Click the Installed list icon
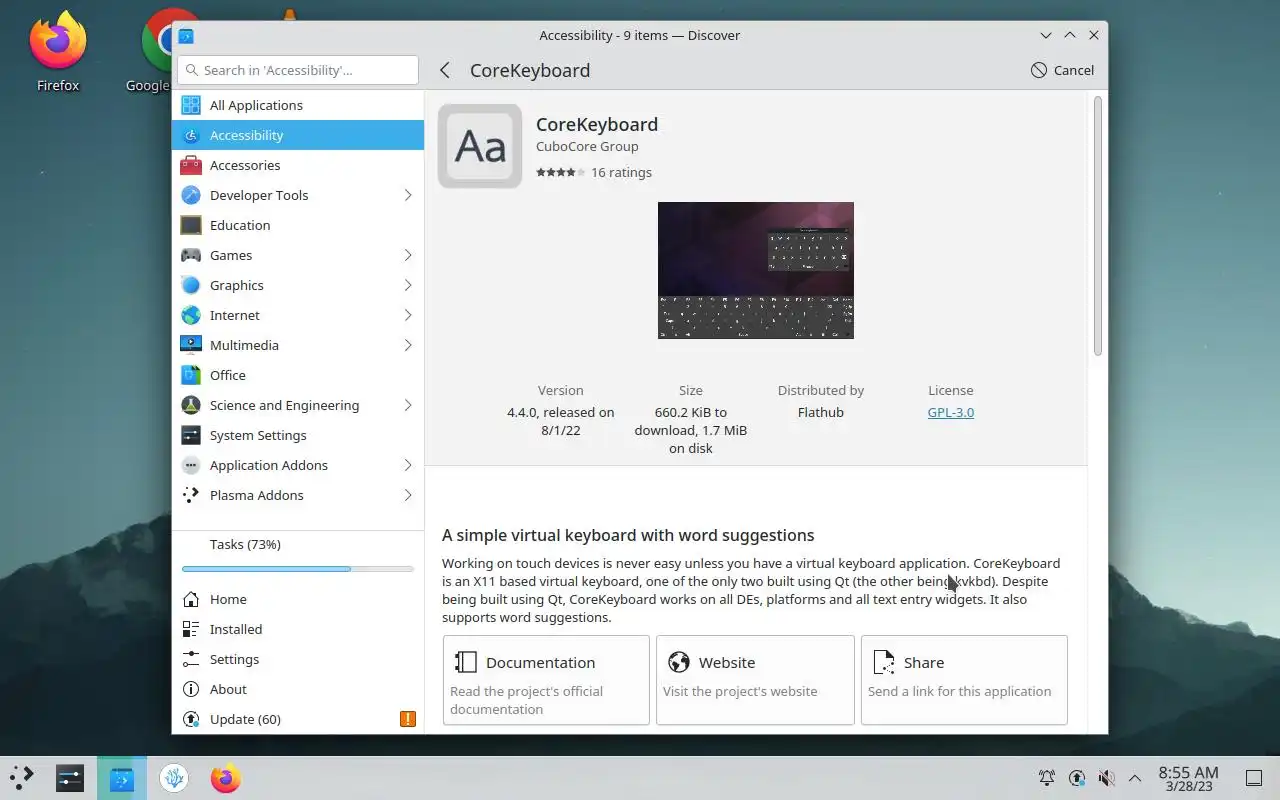 click(190, 629)
